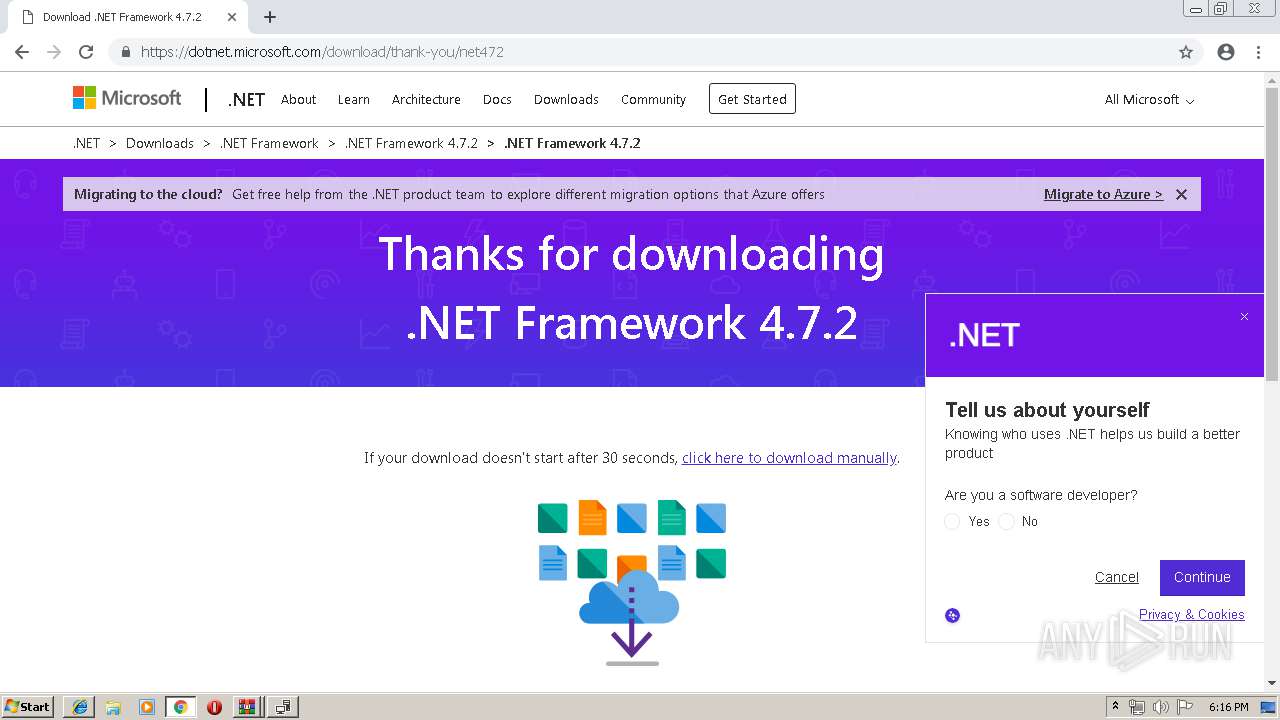1280x720 pixels.
Task: Open the .NET Framework 4.7.2 breadcrumb link
Action: point(411,143)
